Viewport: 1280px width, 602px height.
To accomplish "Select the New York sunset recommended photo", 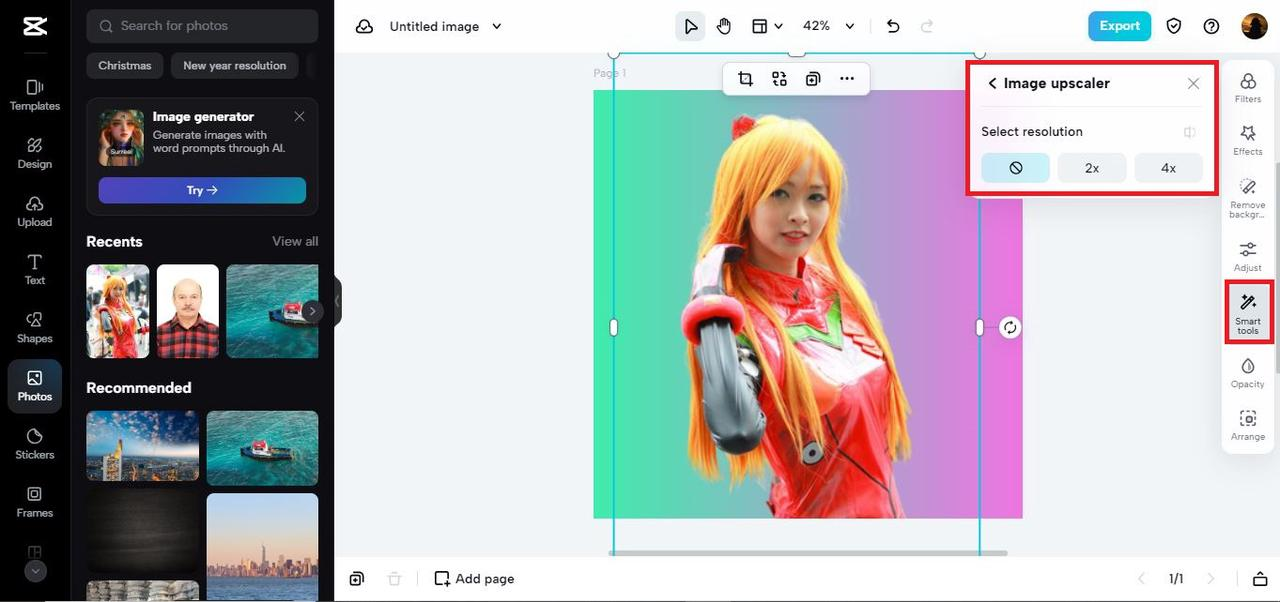I will [262, 547].
